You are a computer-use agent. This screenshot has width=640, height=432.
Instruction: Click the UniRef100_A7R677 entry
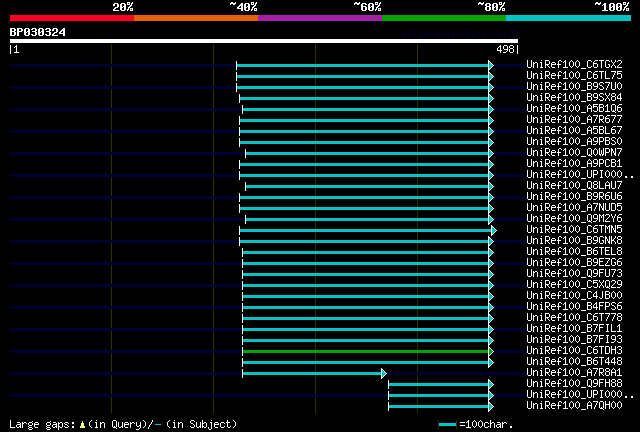[x=574, y=120]
